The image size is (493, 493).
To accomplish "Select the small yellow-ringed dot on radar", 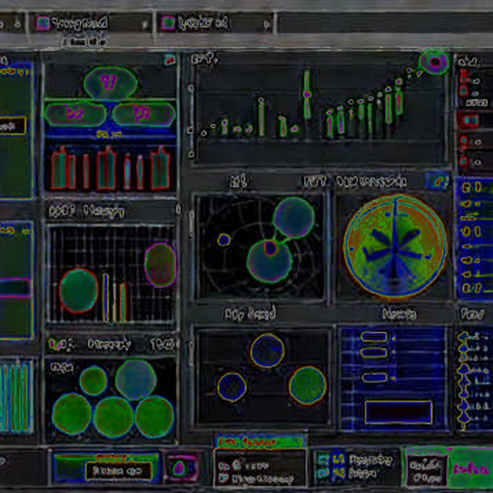I will coord(224,239).
